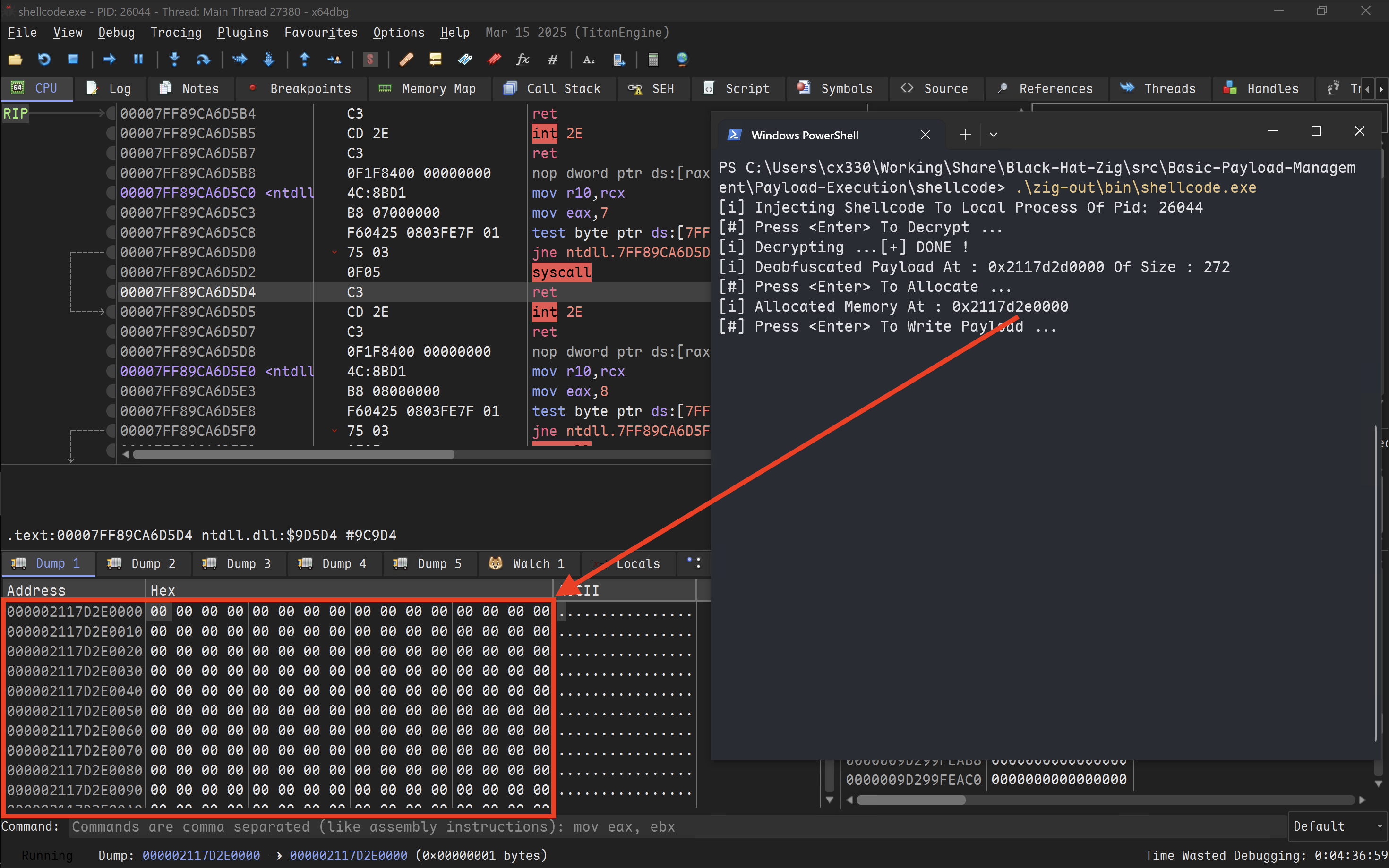Viewport: 1389px width, 868px height.
Task: Open the Tracing menu
Action: pos(176,33)
